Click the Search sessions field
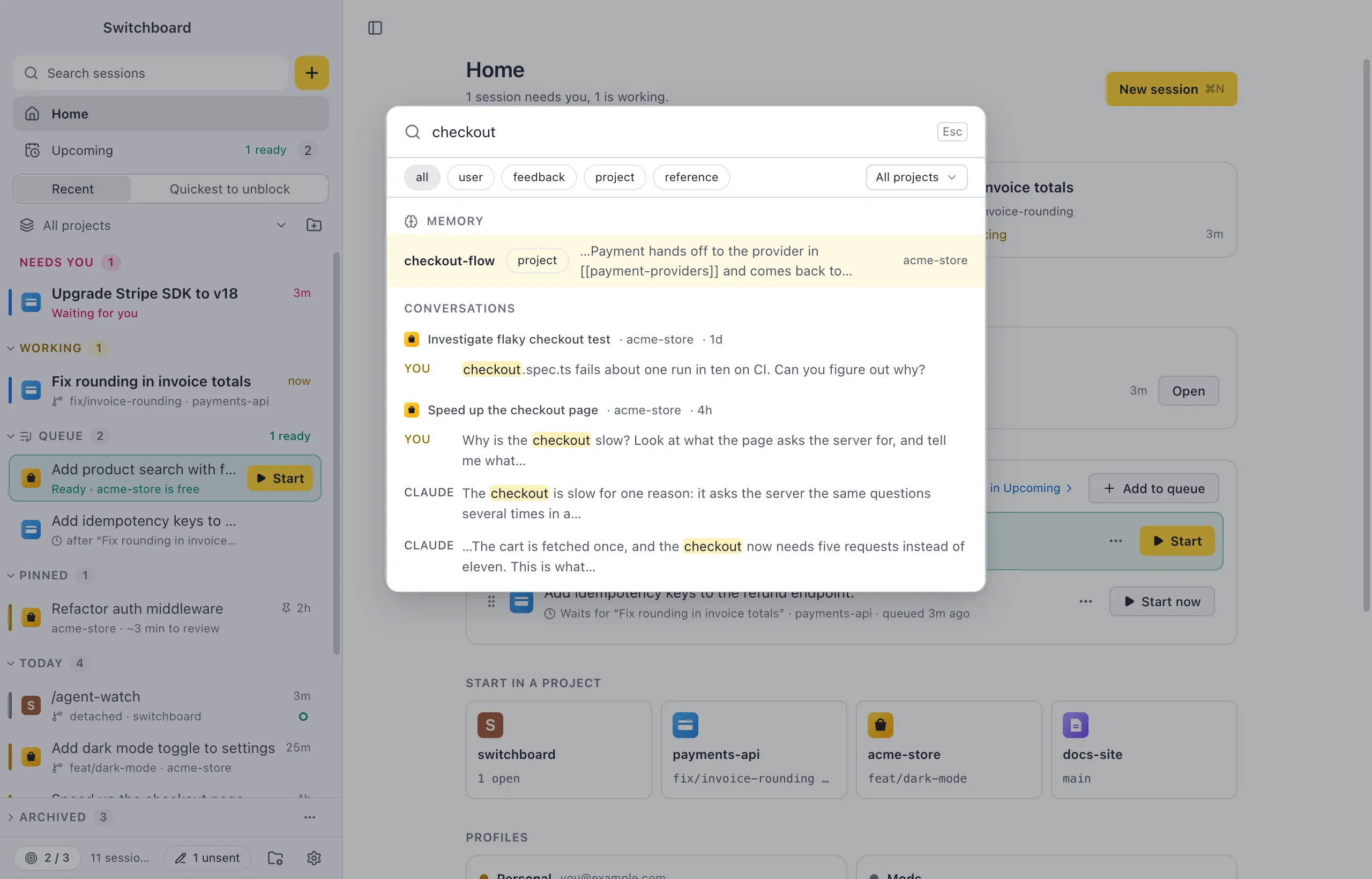1372x879 pixels. (150, 73)
